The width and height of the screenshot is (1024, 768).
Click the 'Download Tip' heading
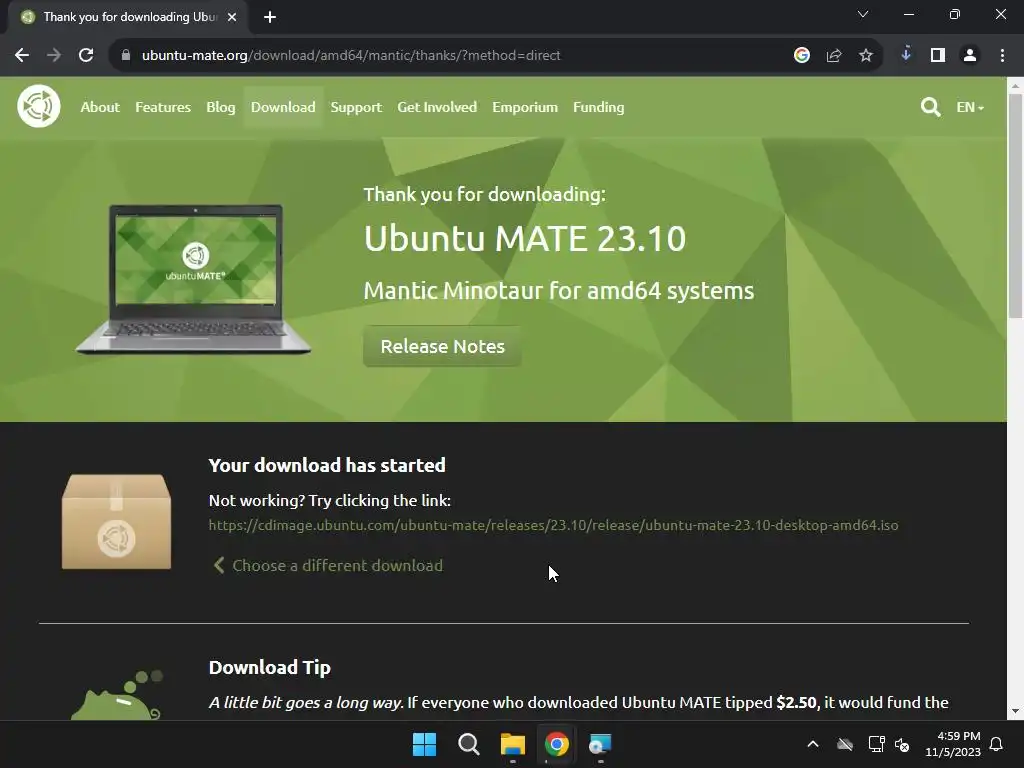[270, 667]
